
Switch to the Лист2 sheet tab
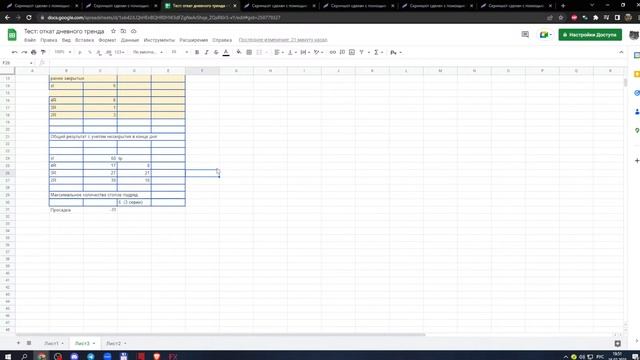click(x=116, y=343)
